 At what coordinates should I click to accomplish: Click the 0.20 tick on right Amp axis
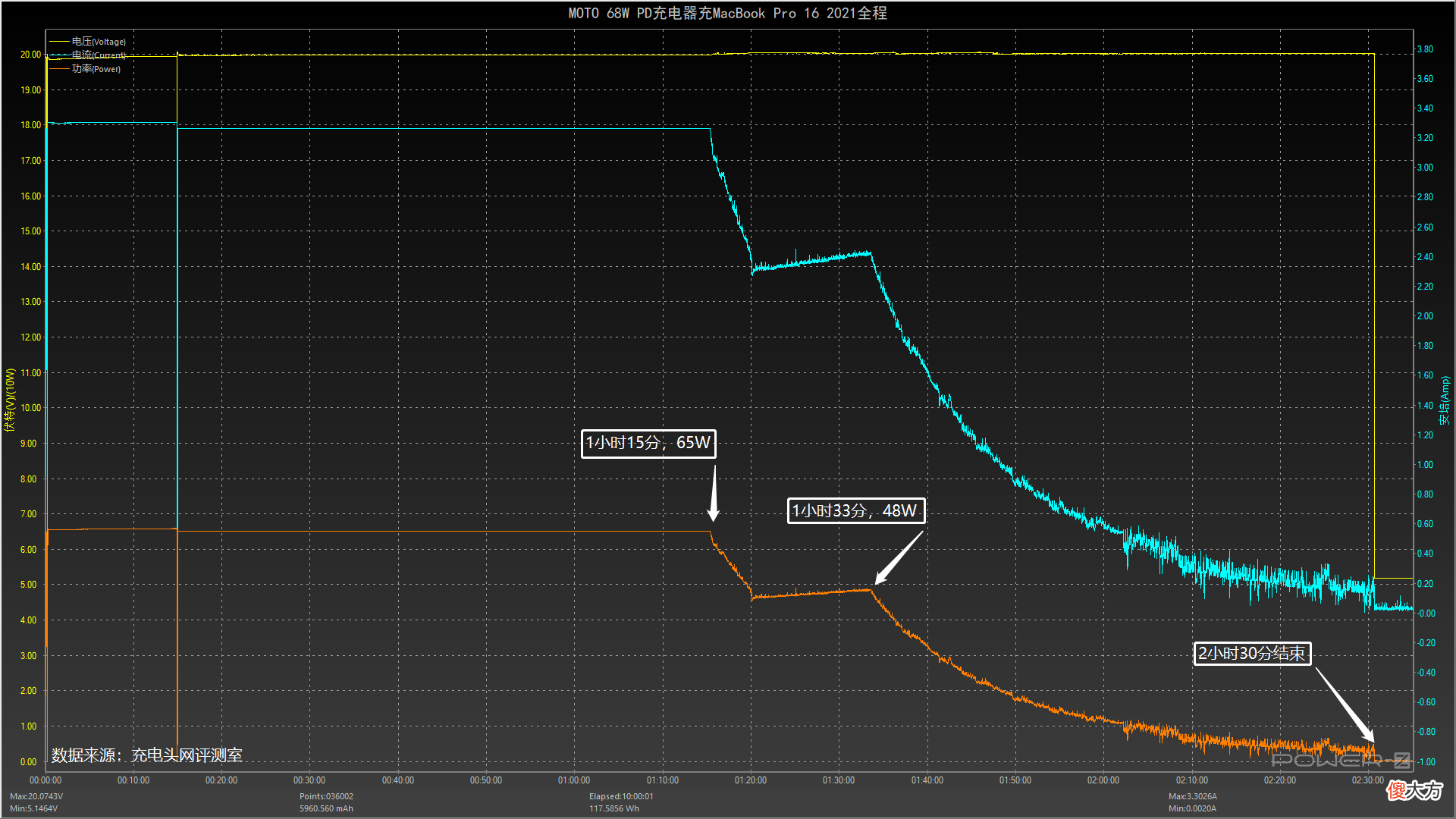click(x=1425, y=584)
